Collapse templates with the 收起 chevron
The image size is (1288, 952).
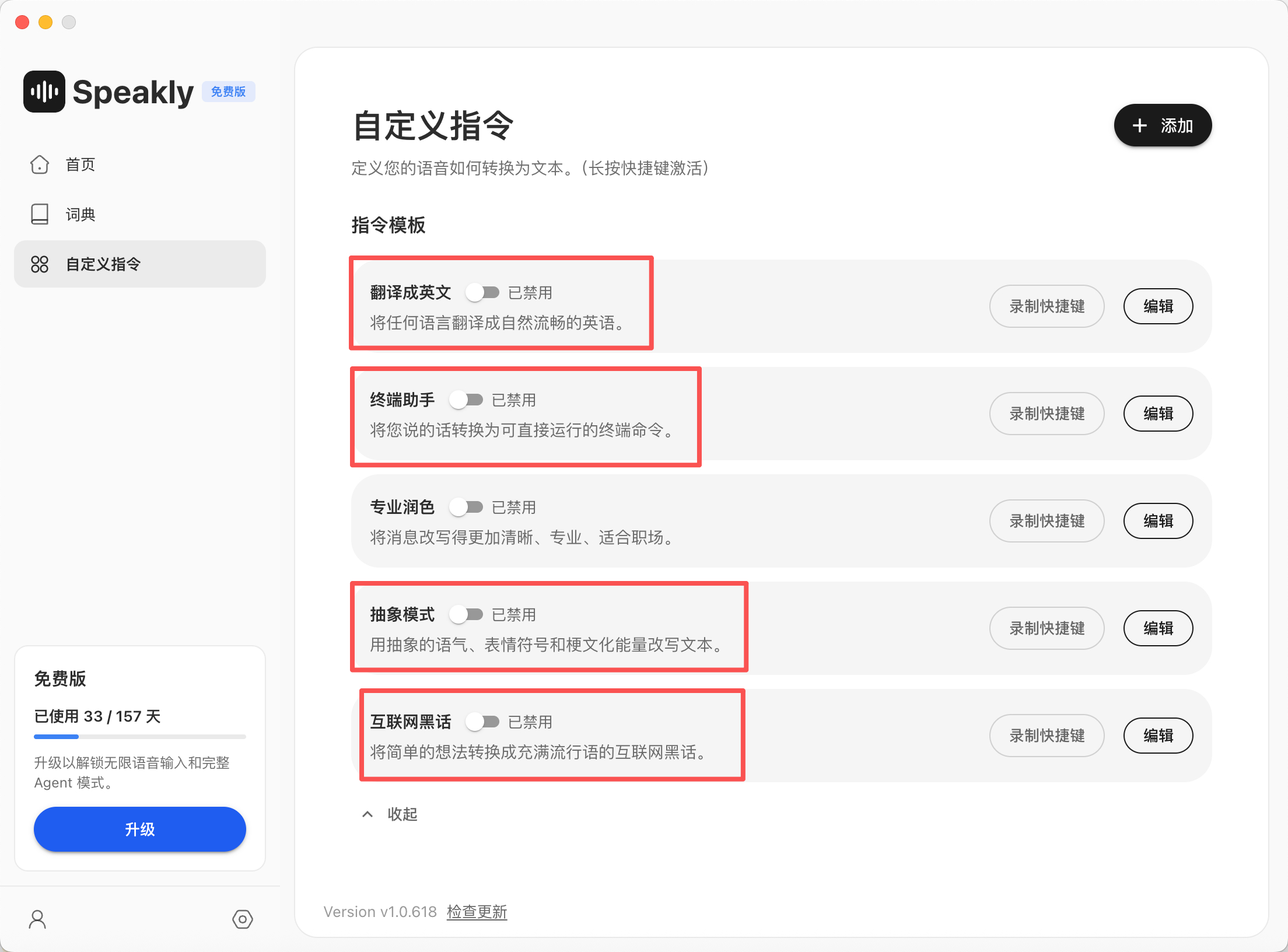click(x=367, y=814)
